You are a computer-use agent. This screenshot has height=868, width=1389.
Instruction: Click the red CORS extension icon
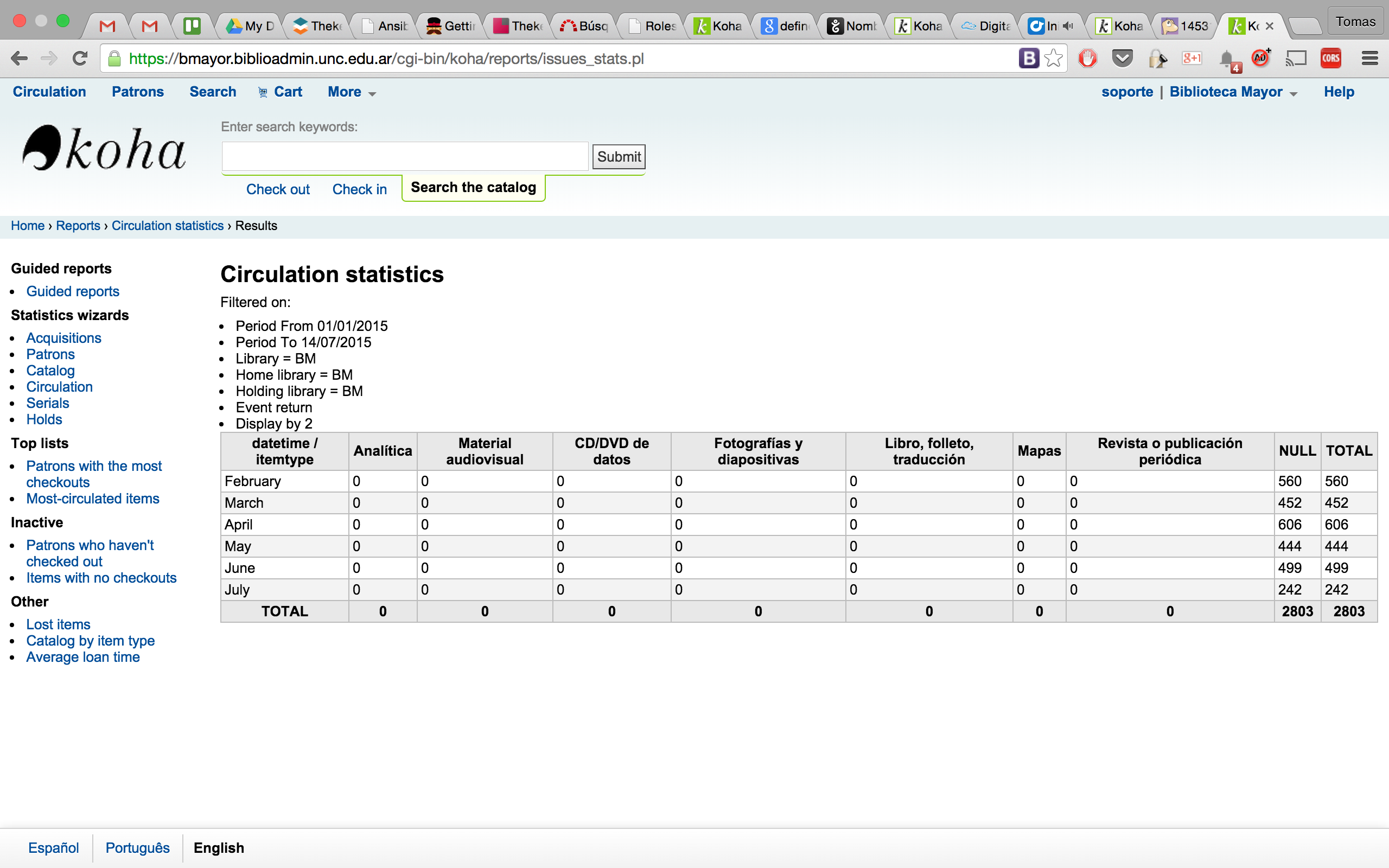coord(1330,59)
